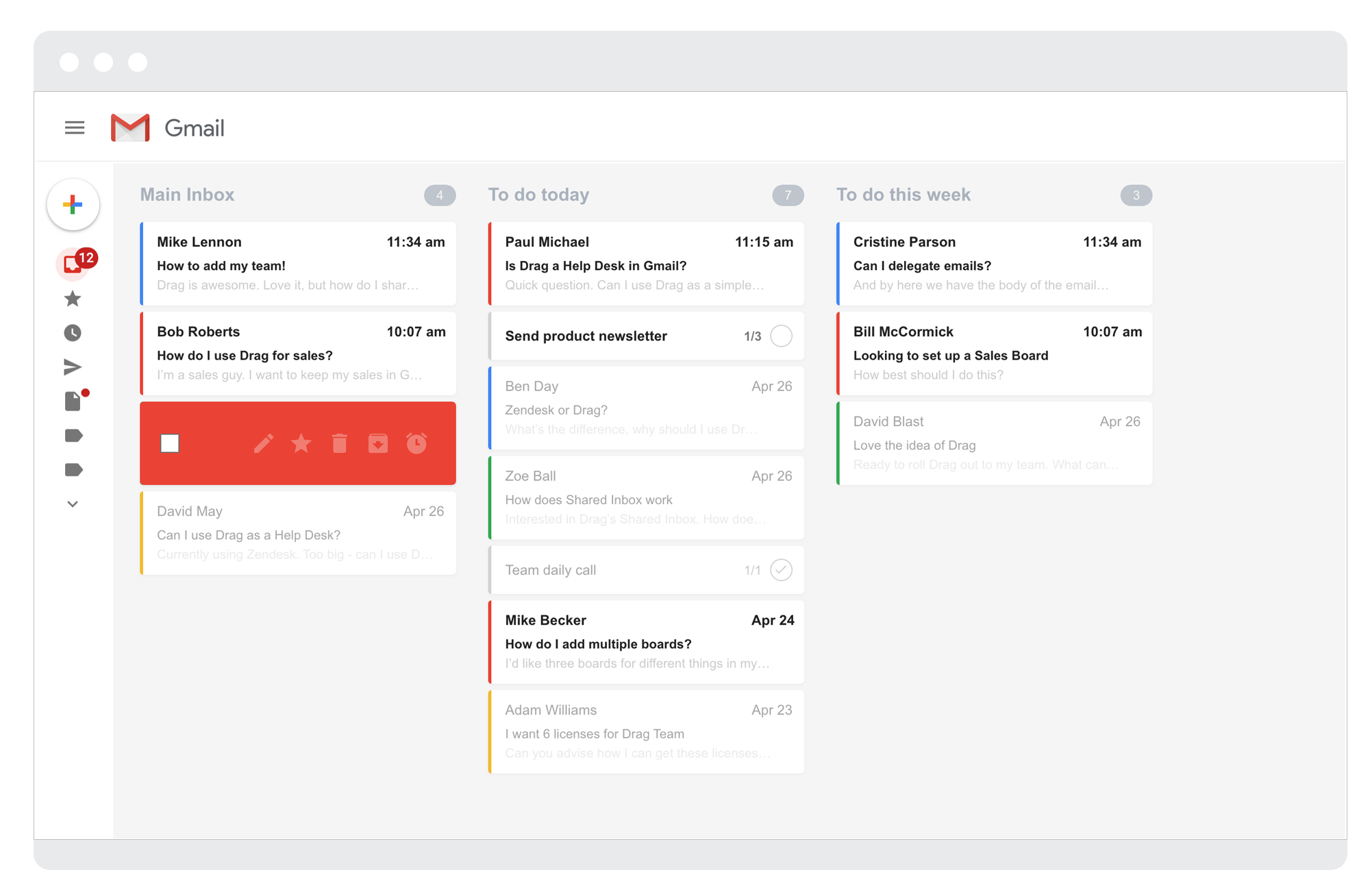Open David Blast's email card
The image size is (1370, 896).
tap(994, 443)
